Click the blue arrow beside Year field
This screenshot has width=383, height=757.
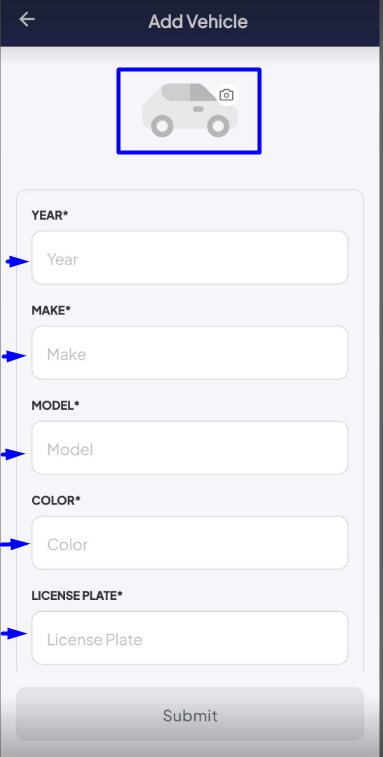(x=17, y=262)
